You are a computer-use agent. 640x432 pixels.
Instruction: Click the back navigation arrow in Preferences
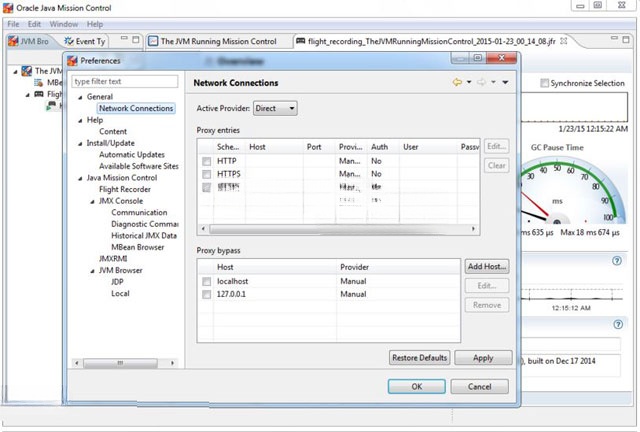[457, 82]
